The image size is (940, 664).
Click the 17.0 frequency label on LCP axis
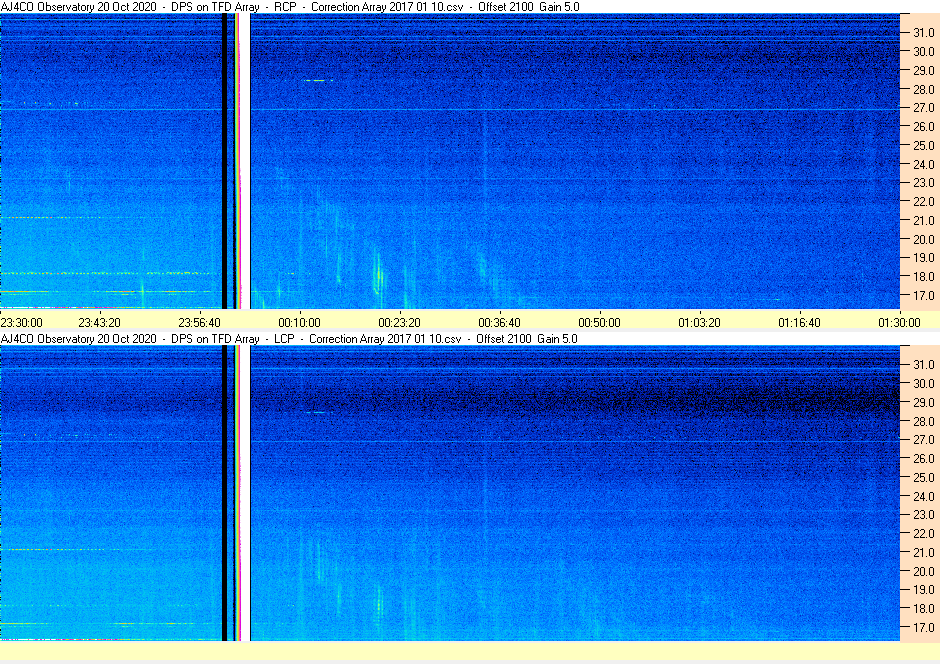pyautogui.click(x=924, y=627)
